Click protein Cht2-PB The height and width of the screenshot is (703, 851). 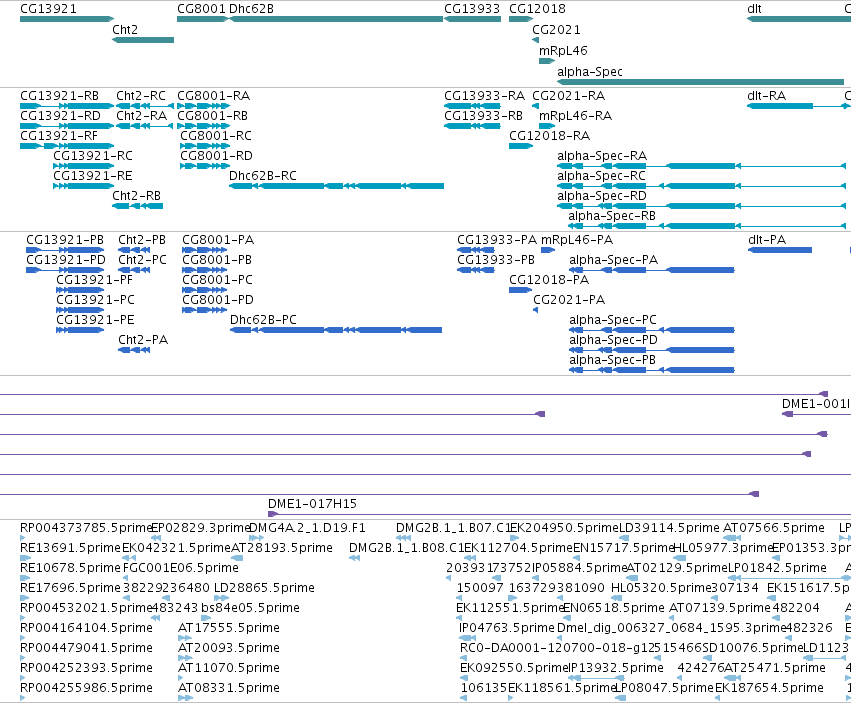click(x=134, y=250)
